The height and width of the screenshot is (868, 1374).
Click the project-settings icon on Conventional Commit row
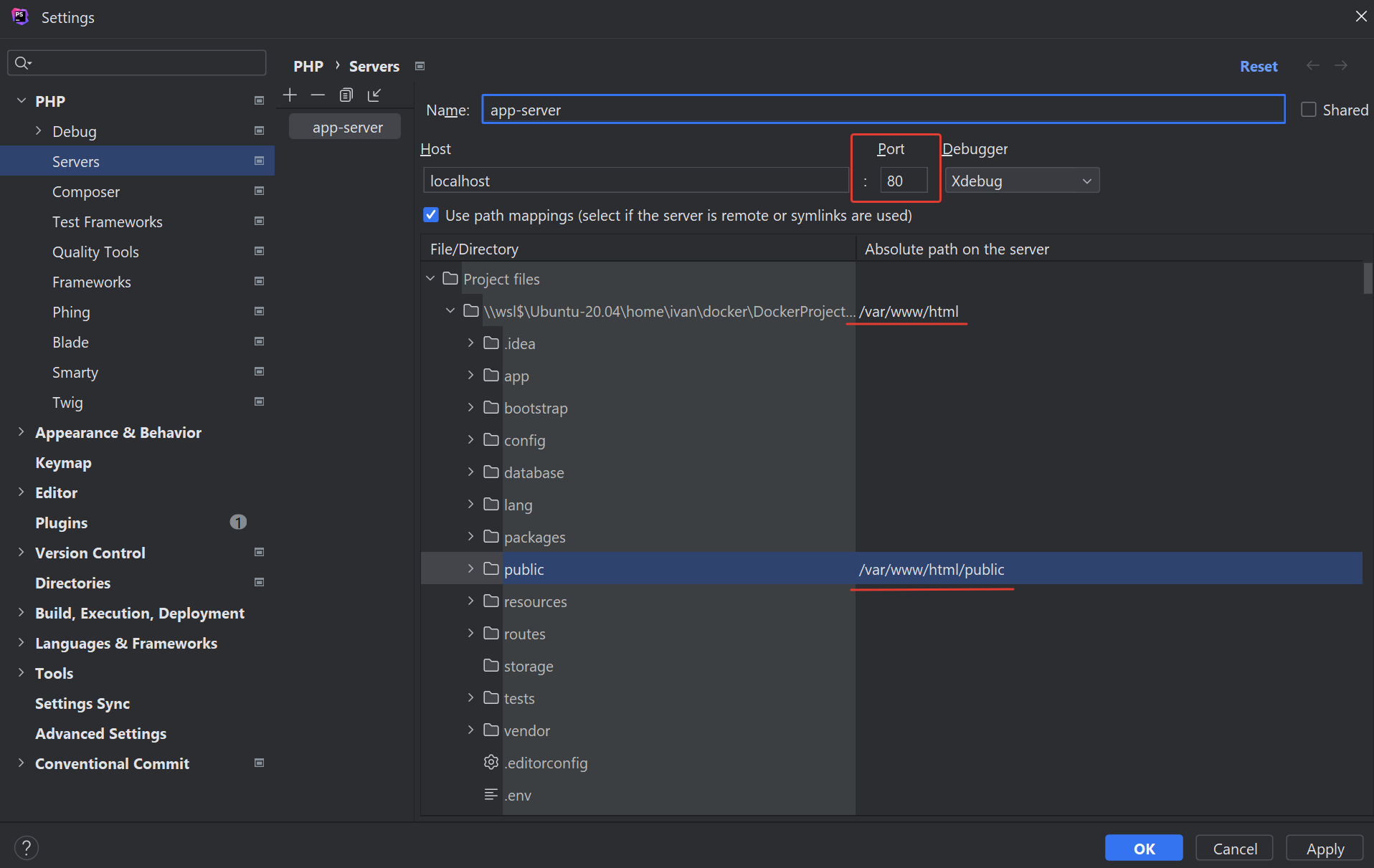(259, 763)
